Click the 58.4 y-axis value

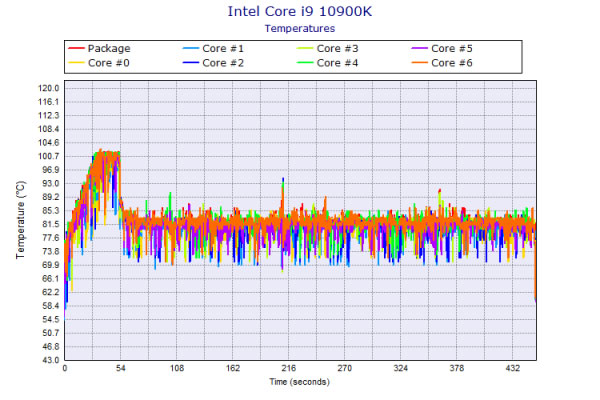51,306
